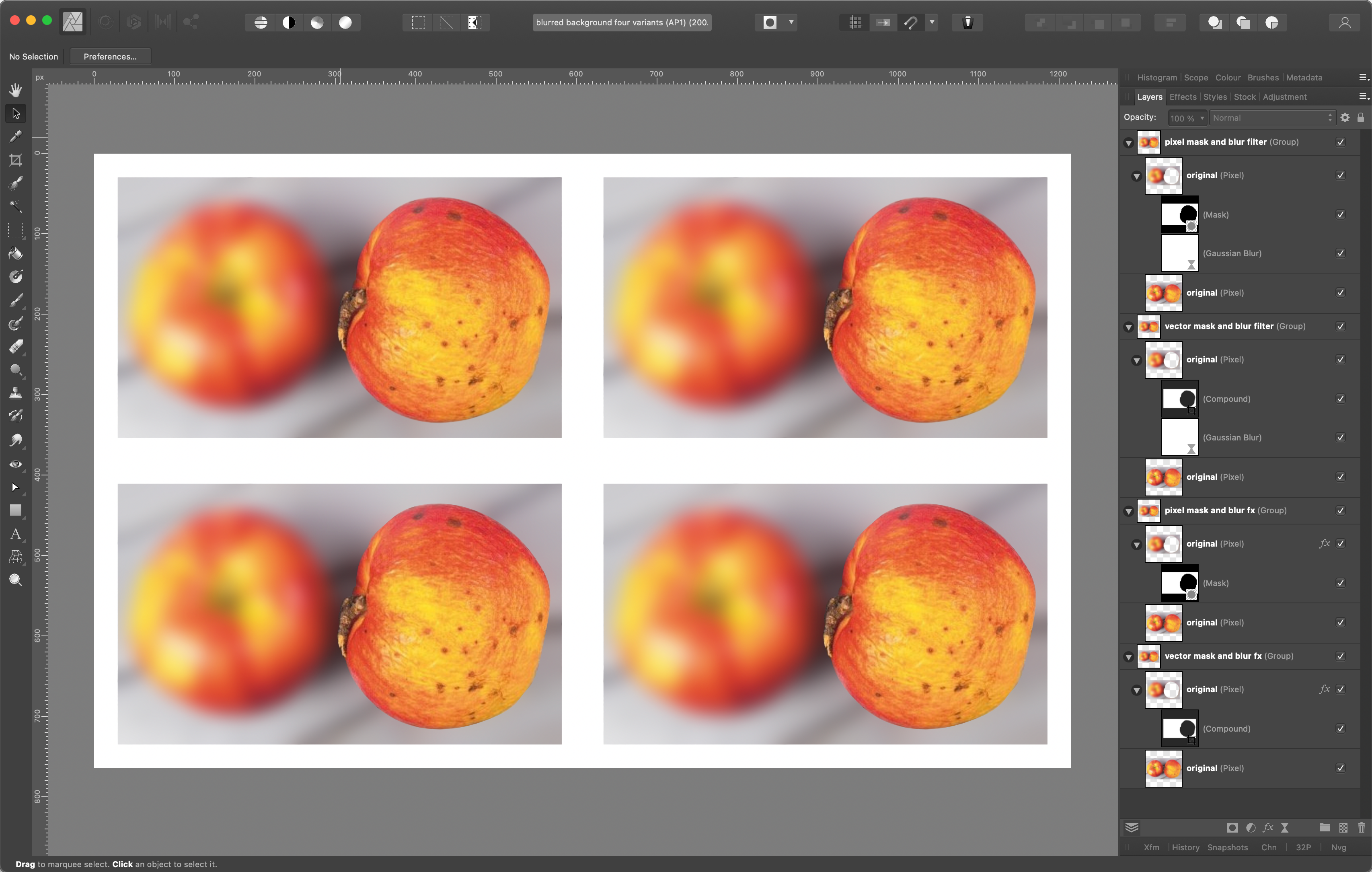Open Layer Effects fx in Layers footer
This screenshot has height=872, width=1372.
point(1268,827)
